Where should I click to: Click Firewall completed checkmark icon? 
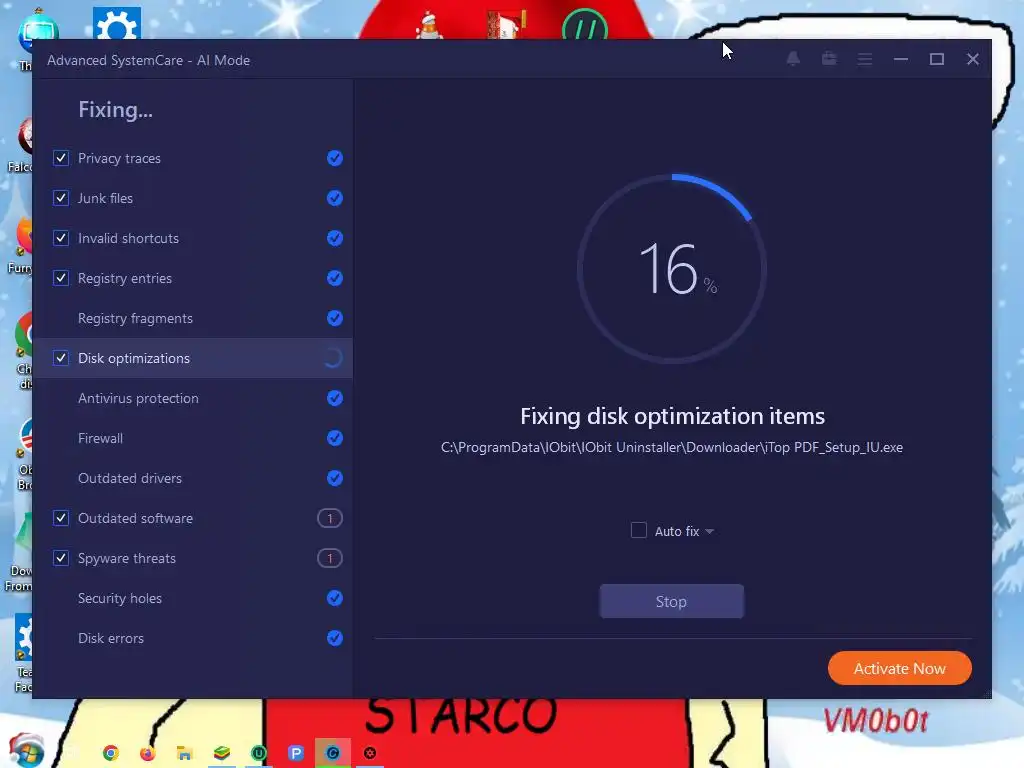click(x=334, y=438)
